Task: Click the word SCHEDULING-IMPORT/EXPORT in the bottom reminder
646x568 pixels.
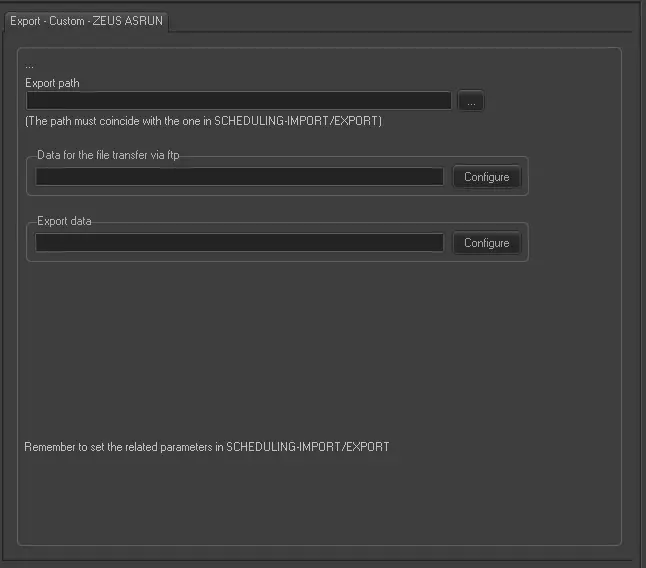Action: coord(308,446)
